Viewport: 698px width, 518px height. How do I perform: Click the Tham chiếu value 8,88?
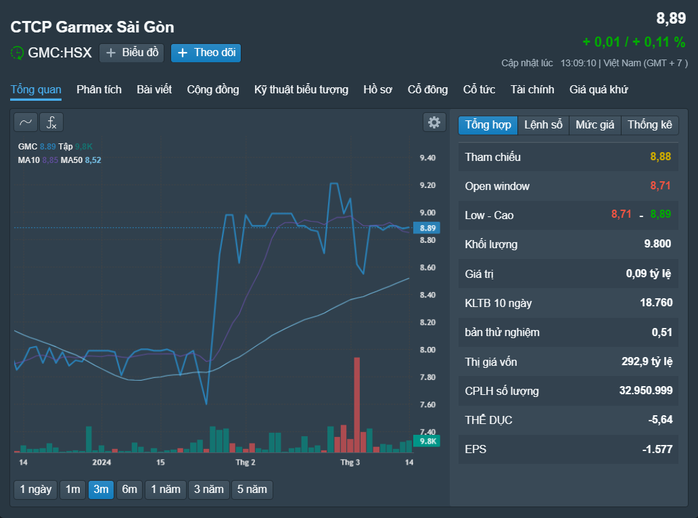660,157
